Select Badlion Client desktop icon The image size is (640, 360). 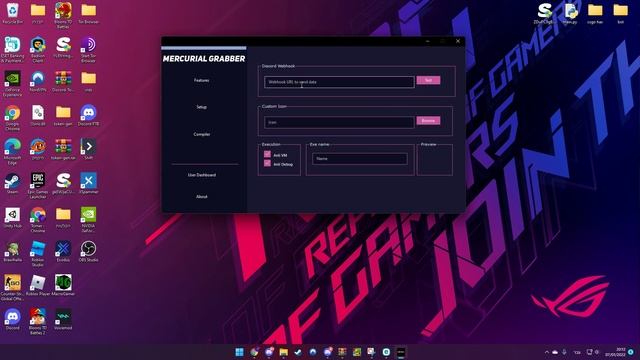pyautogui.click(x=38, y=49)
